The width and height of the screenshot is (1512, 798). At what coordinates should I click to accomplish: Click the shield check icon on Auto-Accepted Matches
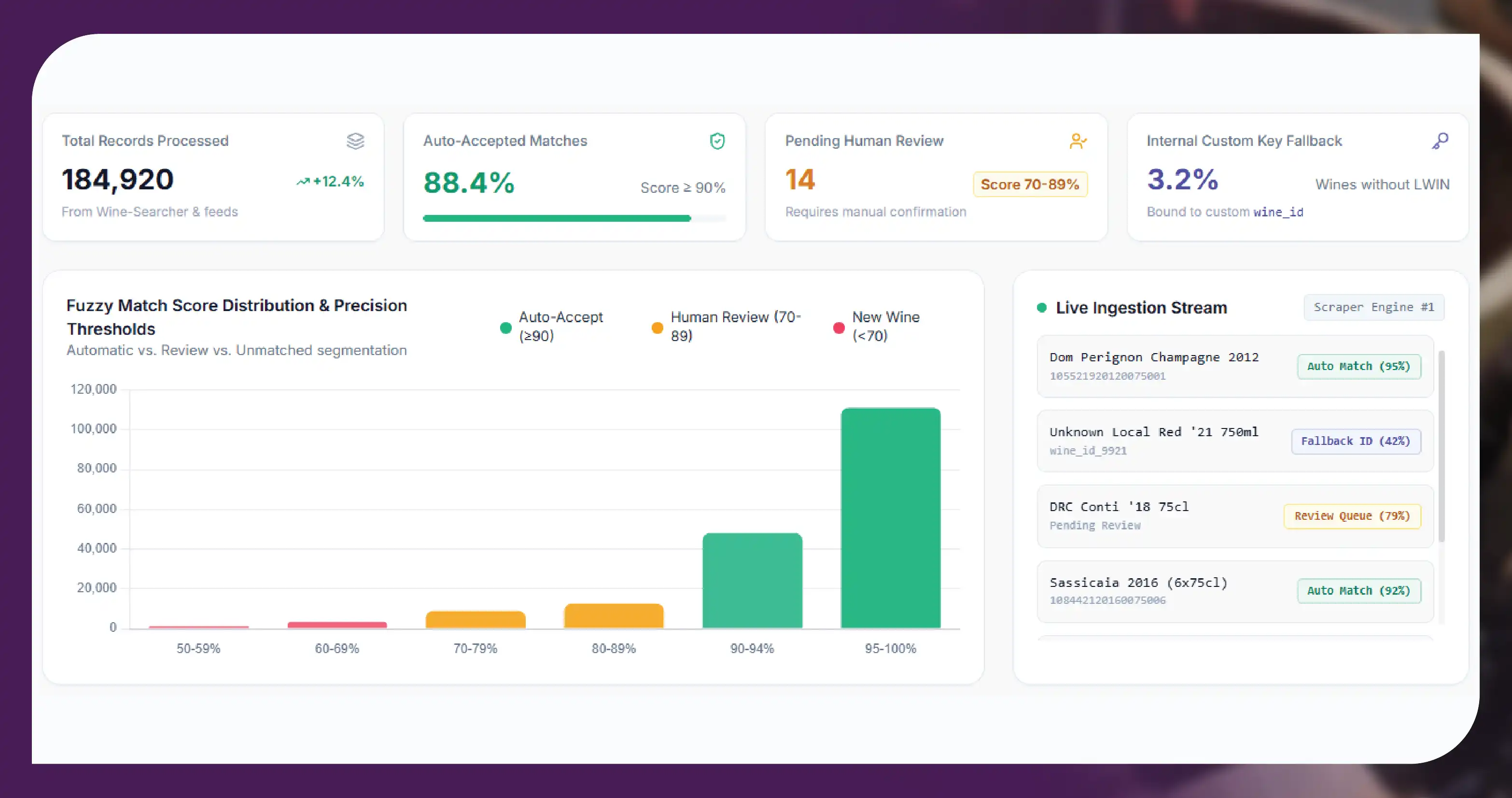click(x=717, y=141)
